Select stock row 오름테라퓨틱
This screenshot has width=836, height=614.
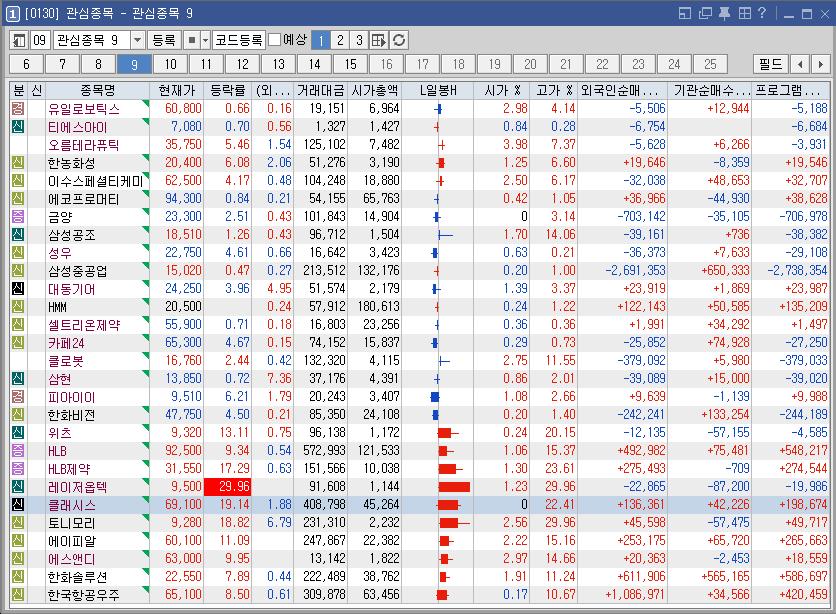[x=419, y=145]
